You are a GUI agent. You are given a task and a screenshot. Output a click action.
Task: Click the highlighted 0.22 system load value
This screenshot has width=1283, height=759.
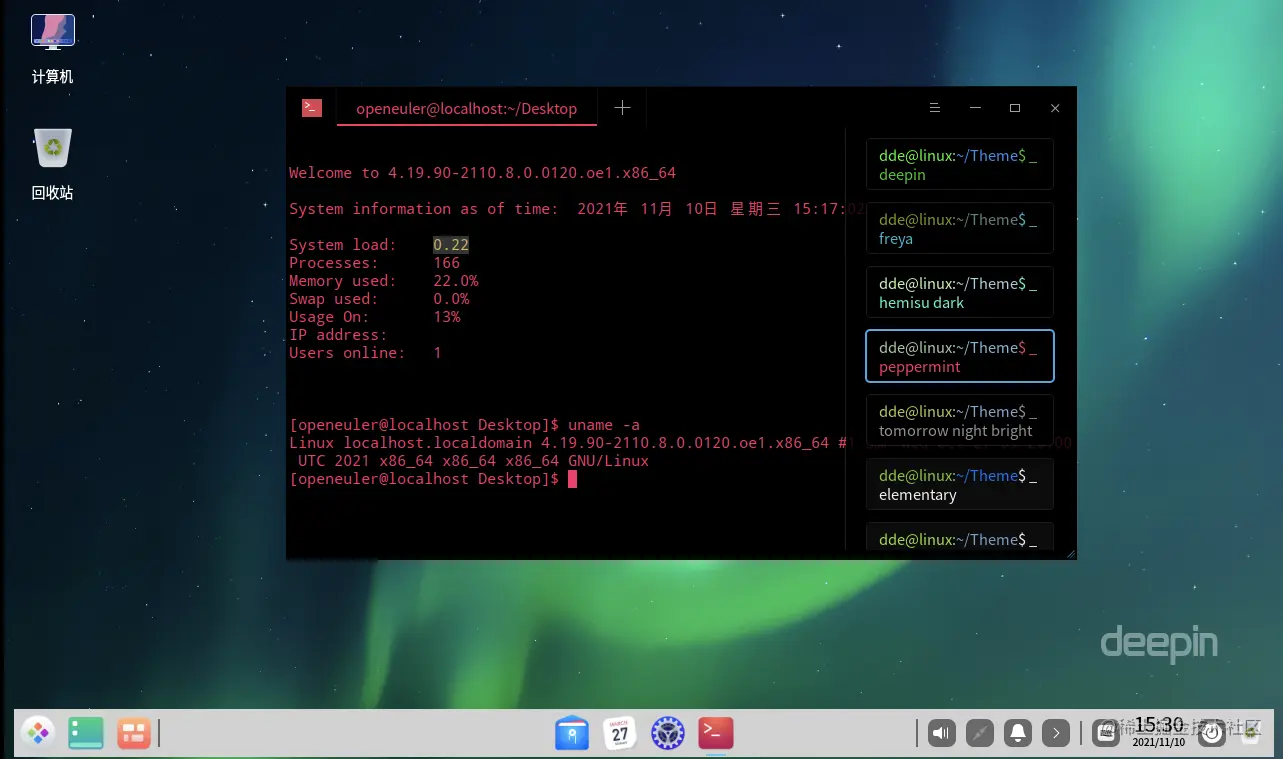451,245
